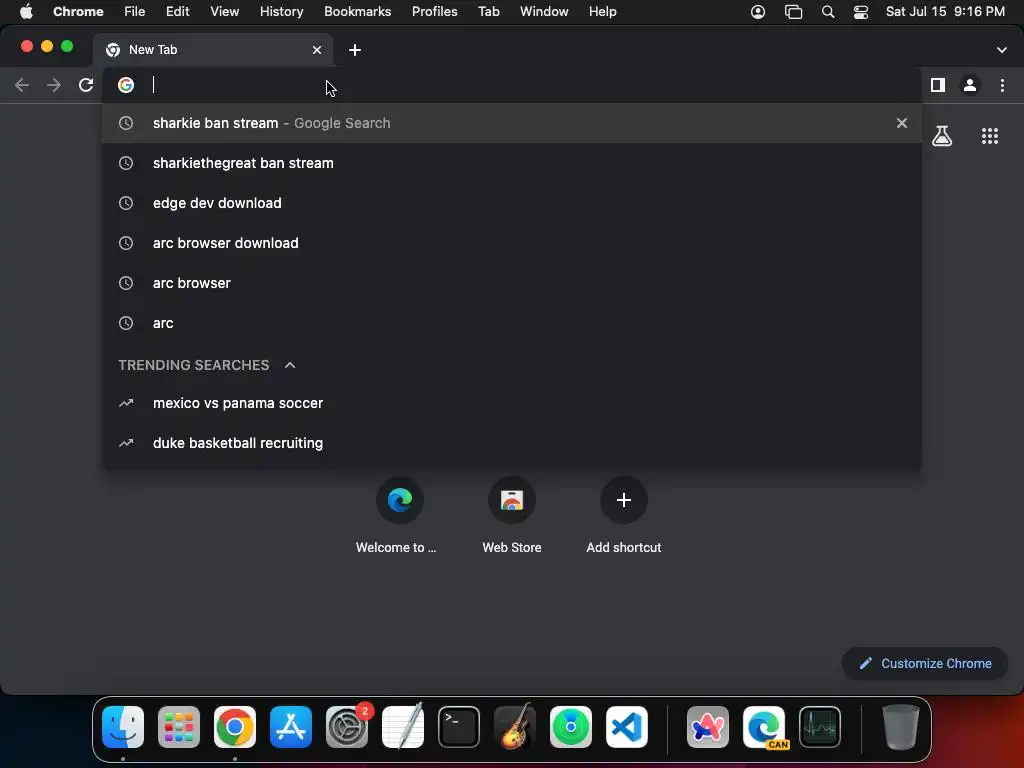The height and width of the screenshot is (768, 1024).
Task: Open the Chrome app menu
Action: coord(78,12)
